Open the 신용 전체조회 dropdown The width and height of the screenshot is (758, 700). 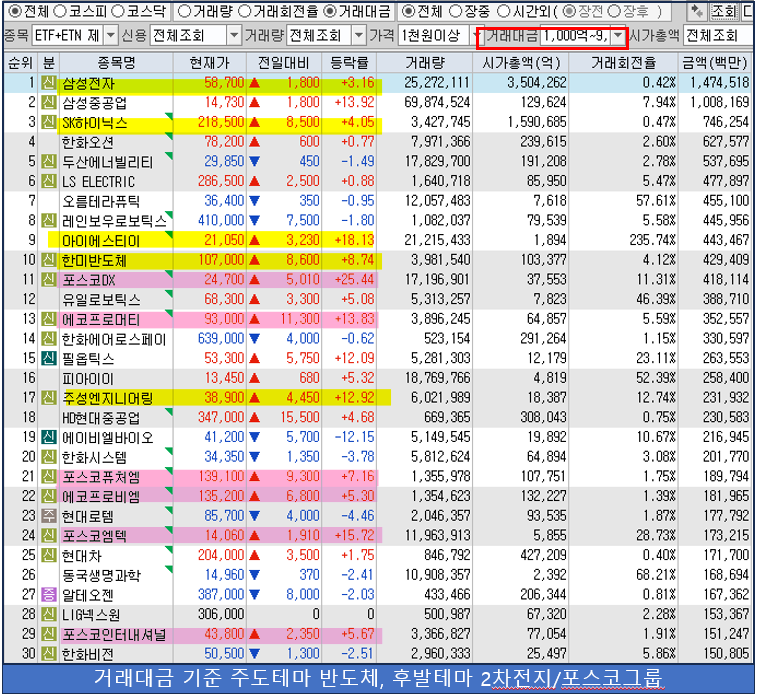(x=234, y=35)
